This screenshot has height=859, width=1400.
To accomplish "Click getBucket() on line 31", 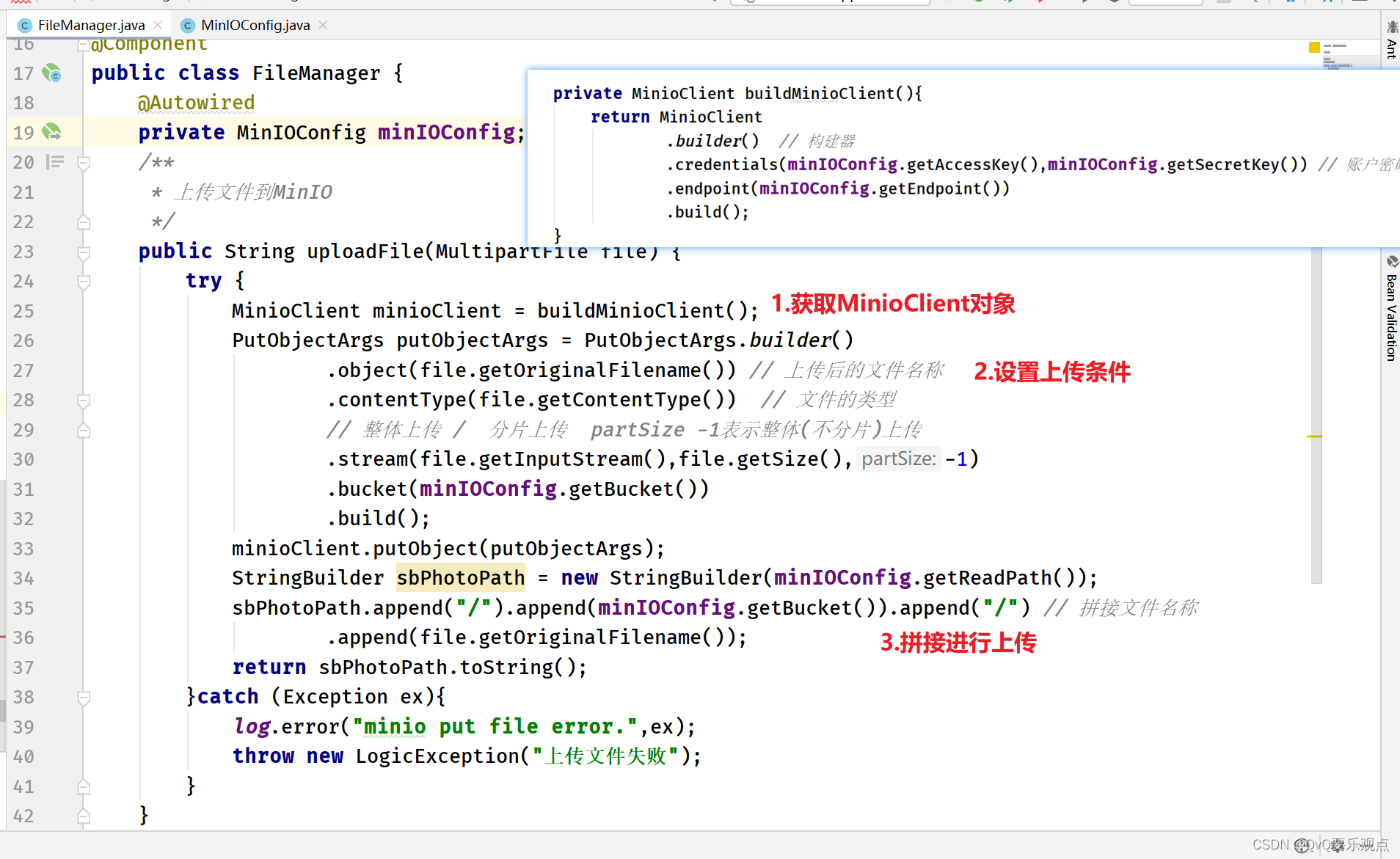I will (632, 489).
